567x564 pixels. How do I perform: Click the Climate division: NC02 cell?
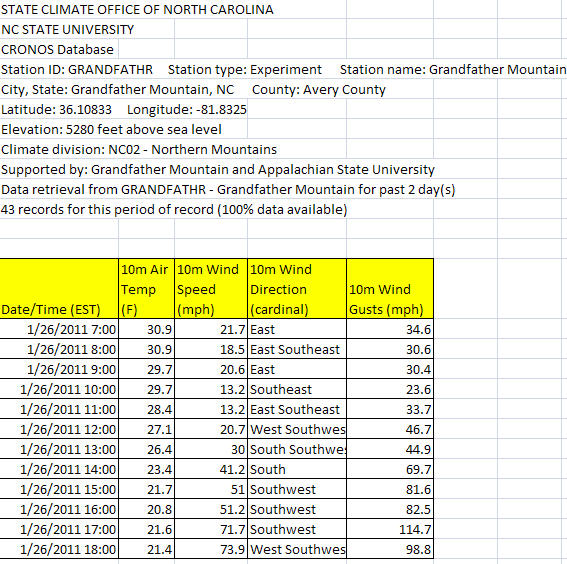click(x=139, y=149)
